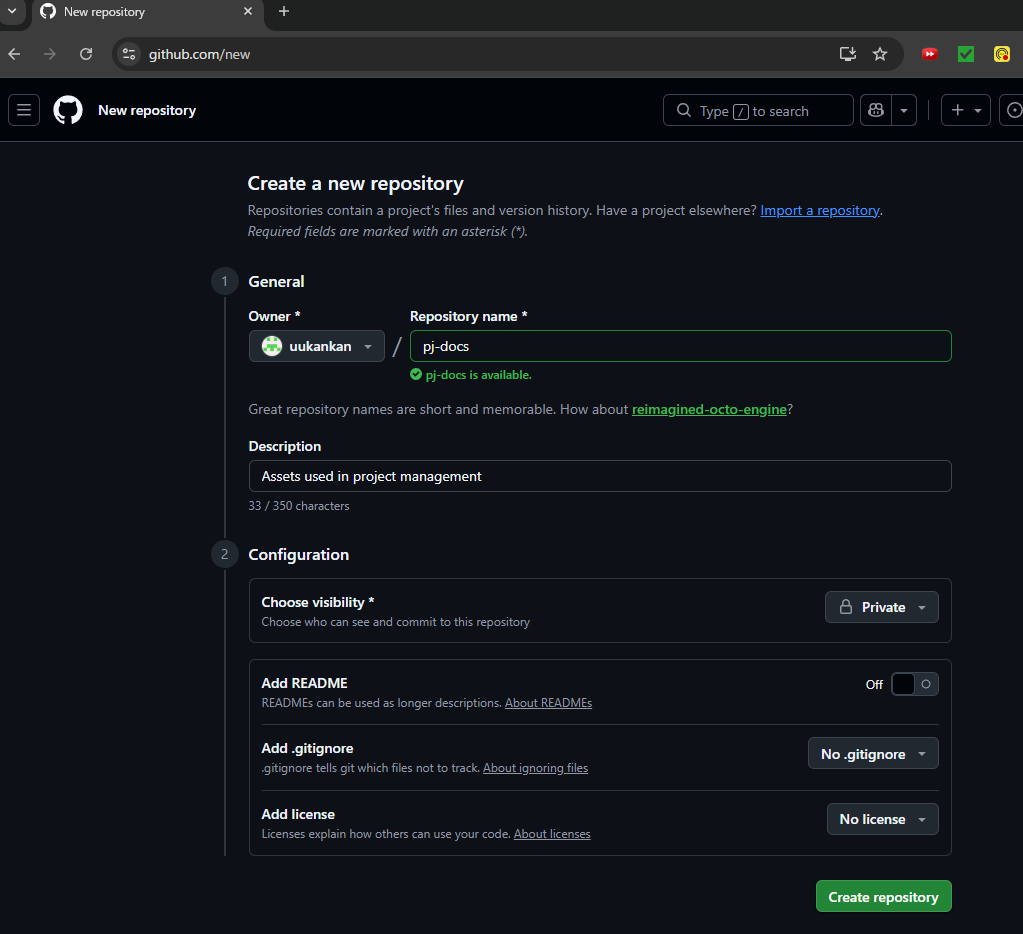View site information icon in address bar
The height and width of the screenshot is (934, 1023).
click(128, 54)
